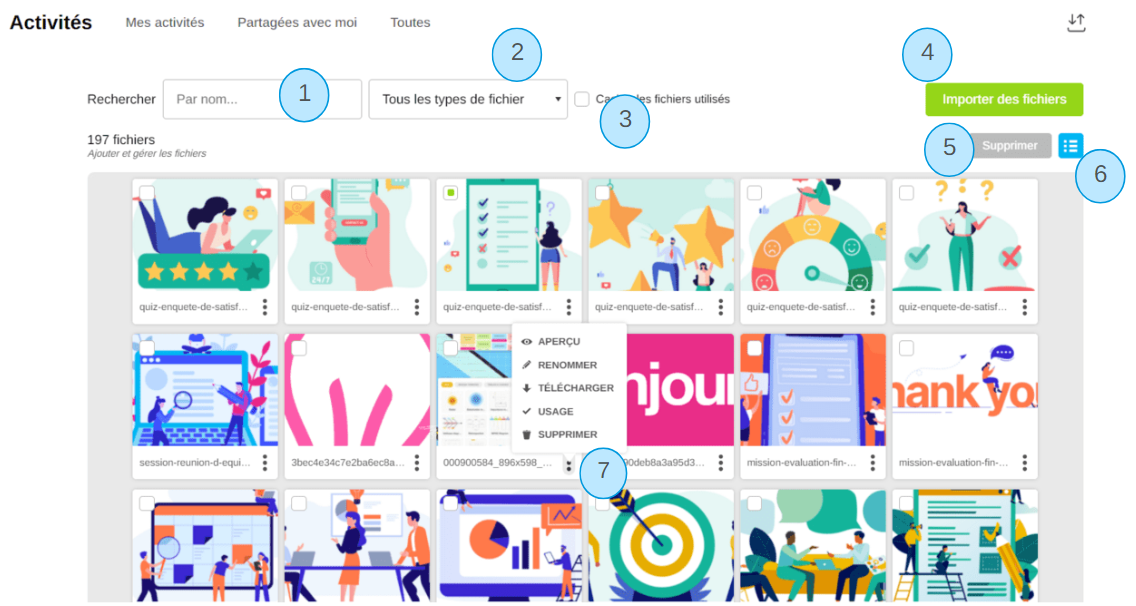Tick 'Cacher les fichiers utilisés' checkbox

click(582, 99)
